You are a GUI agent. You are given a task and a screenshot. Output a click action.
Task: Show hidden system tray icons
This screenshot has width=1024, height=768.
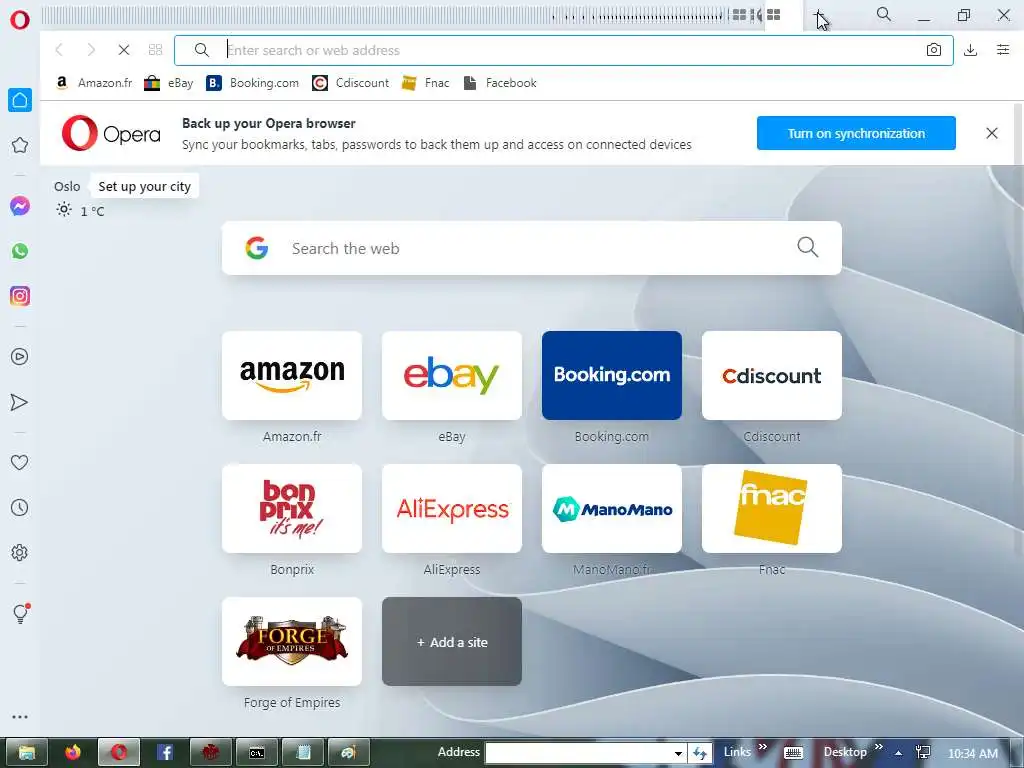pyautogui.click(x=899, y=753)
